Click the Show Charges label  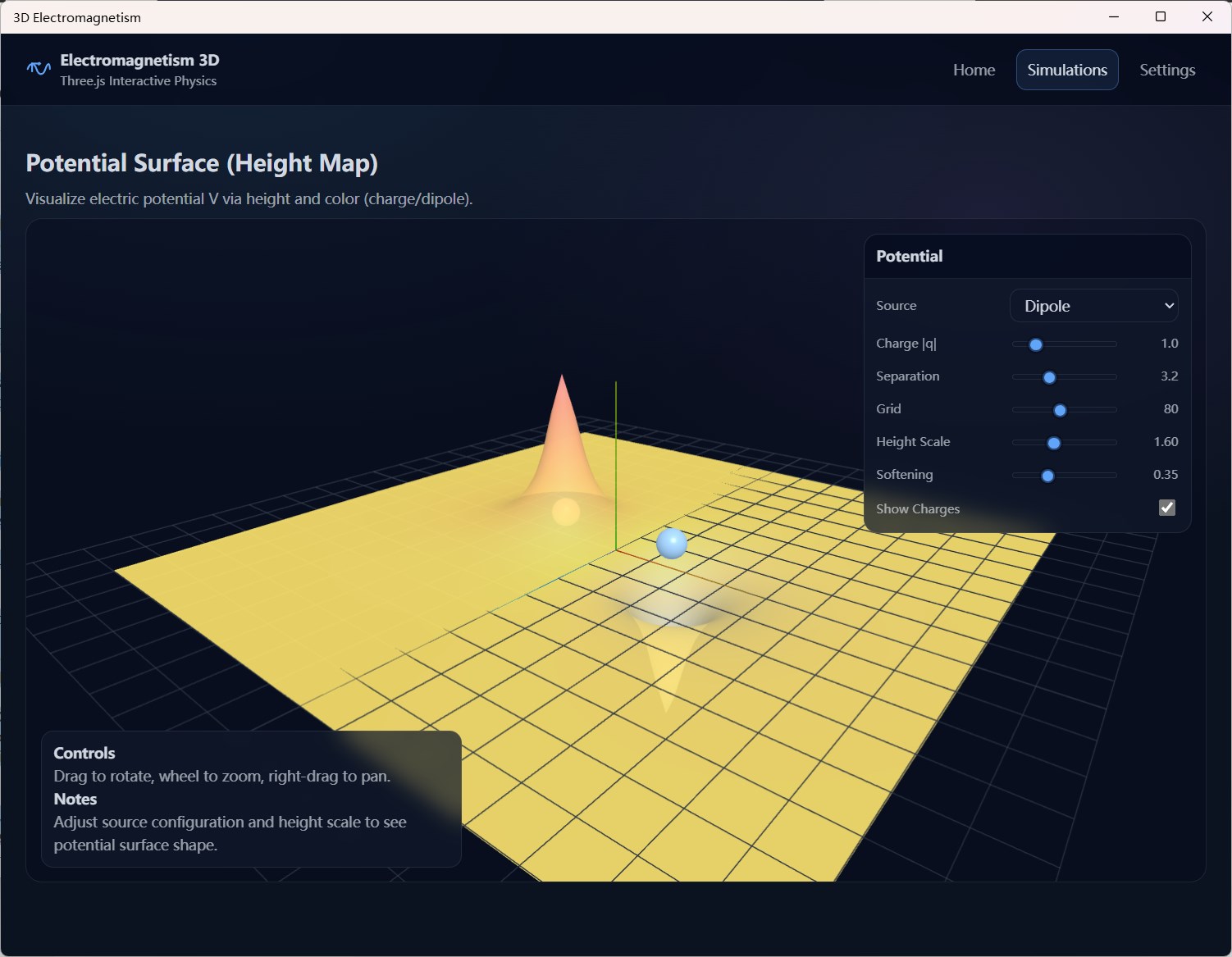pos(917,508)
